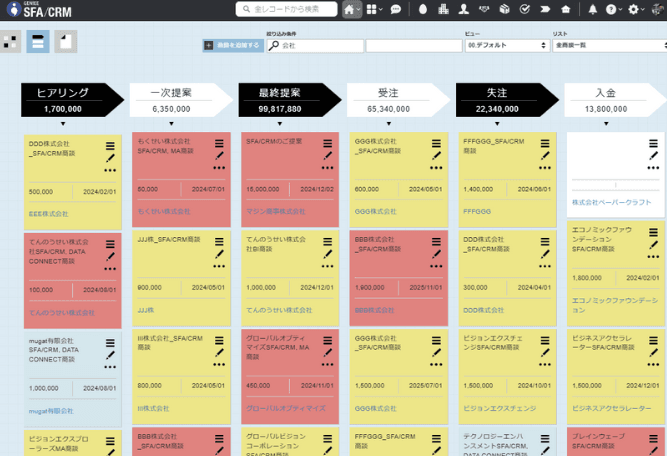667x456 pixels.
Task: Open the ビジネスアクセラレーター company link
Action: pyautogui.click(x=612, y=408)
